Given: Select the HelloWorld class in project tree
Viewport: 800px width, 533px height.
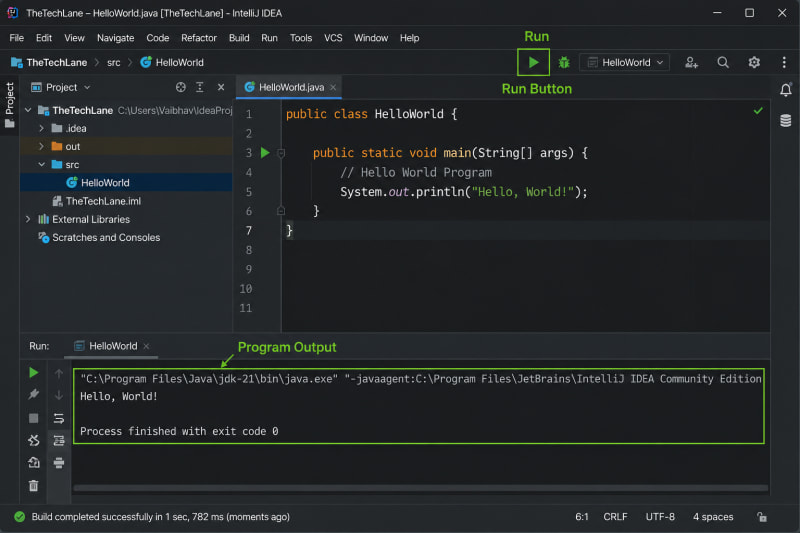Looking at the screenshot, I should (x=126, y=183).
